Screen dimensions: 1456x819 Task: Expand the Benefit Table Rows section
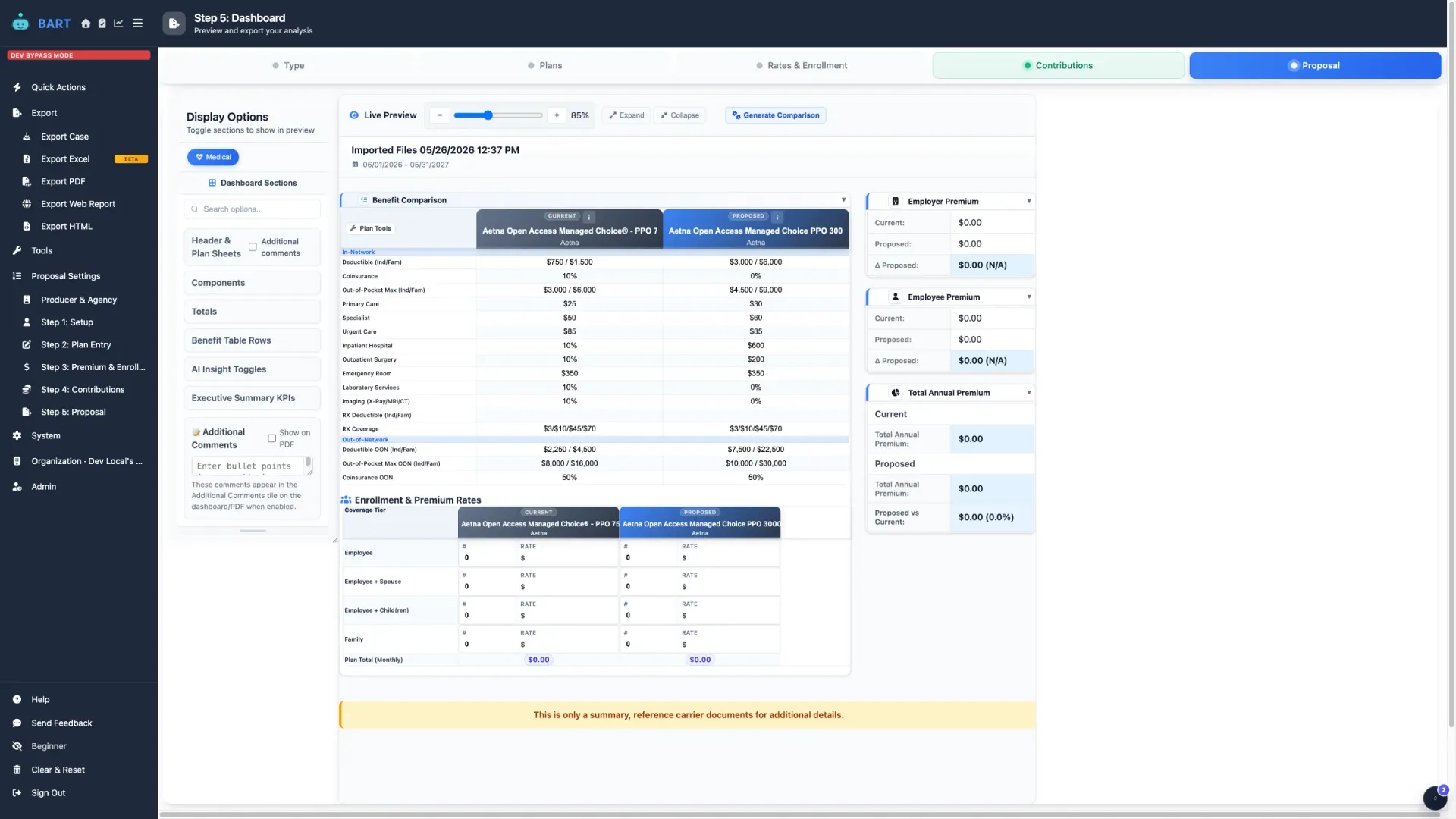(252, 340)
